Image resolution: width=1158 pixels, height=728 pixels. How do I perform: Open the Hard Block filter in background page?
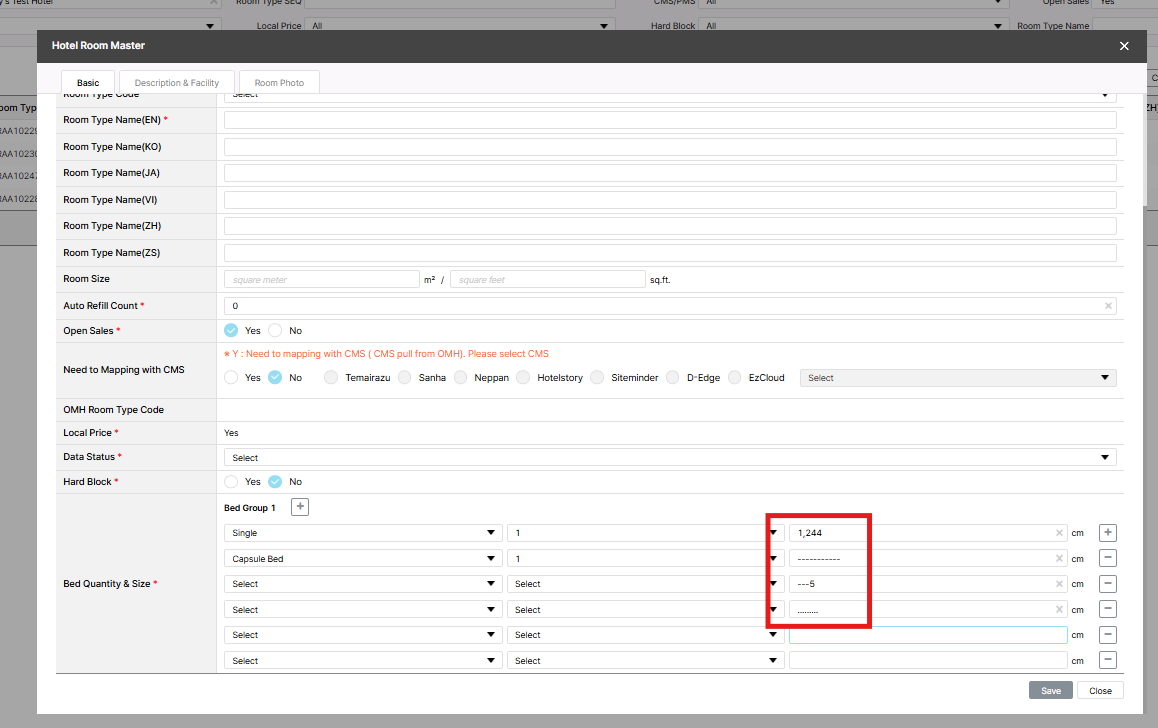pos(853,25)
